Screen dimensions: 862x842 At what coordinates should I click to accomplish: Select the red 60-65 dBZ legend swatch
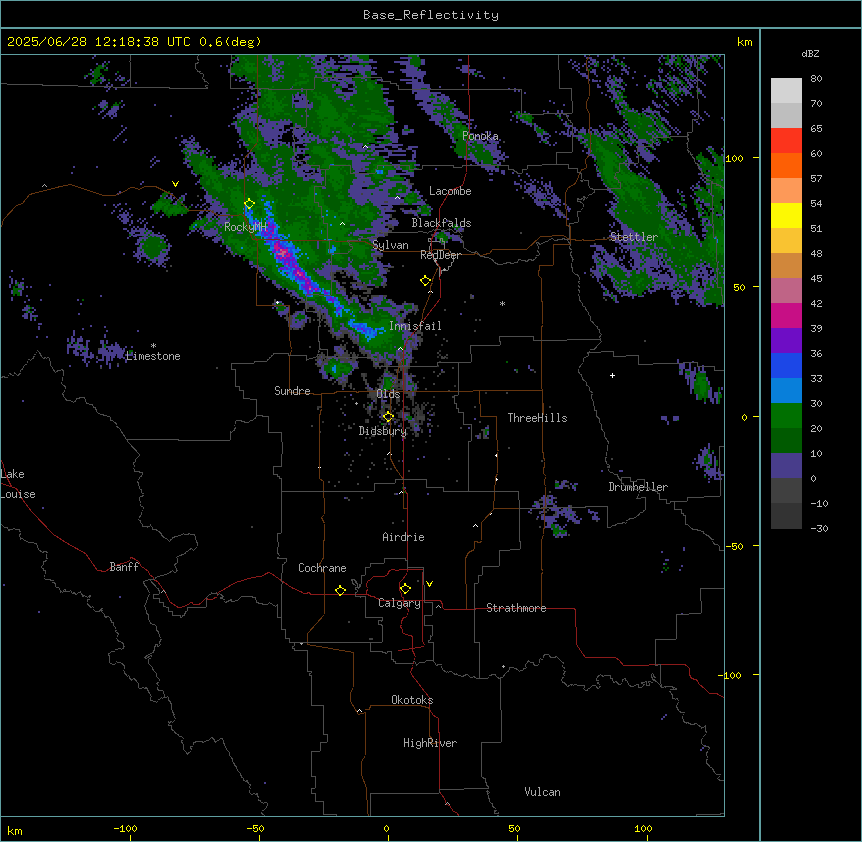click(x=786, y=141)
